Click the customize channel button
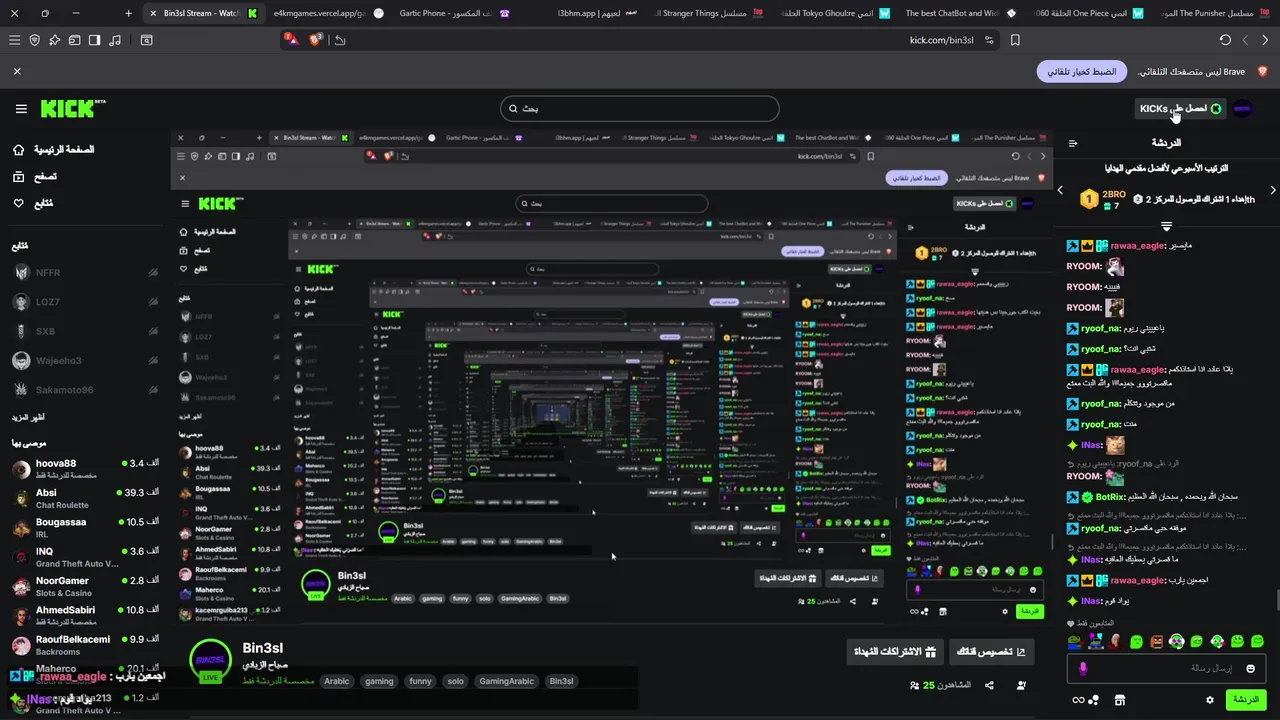 pos(993,652)
